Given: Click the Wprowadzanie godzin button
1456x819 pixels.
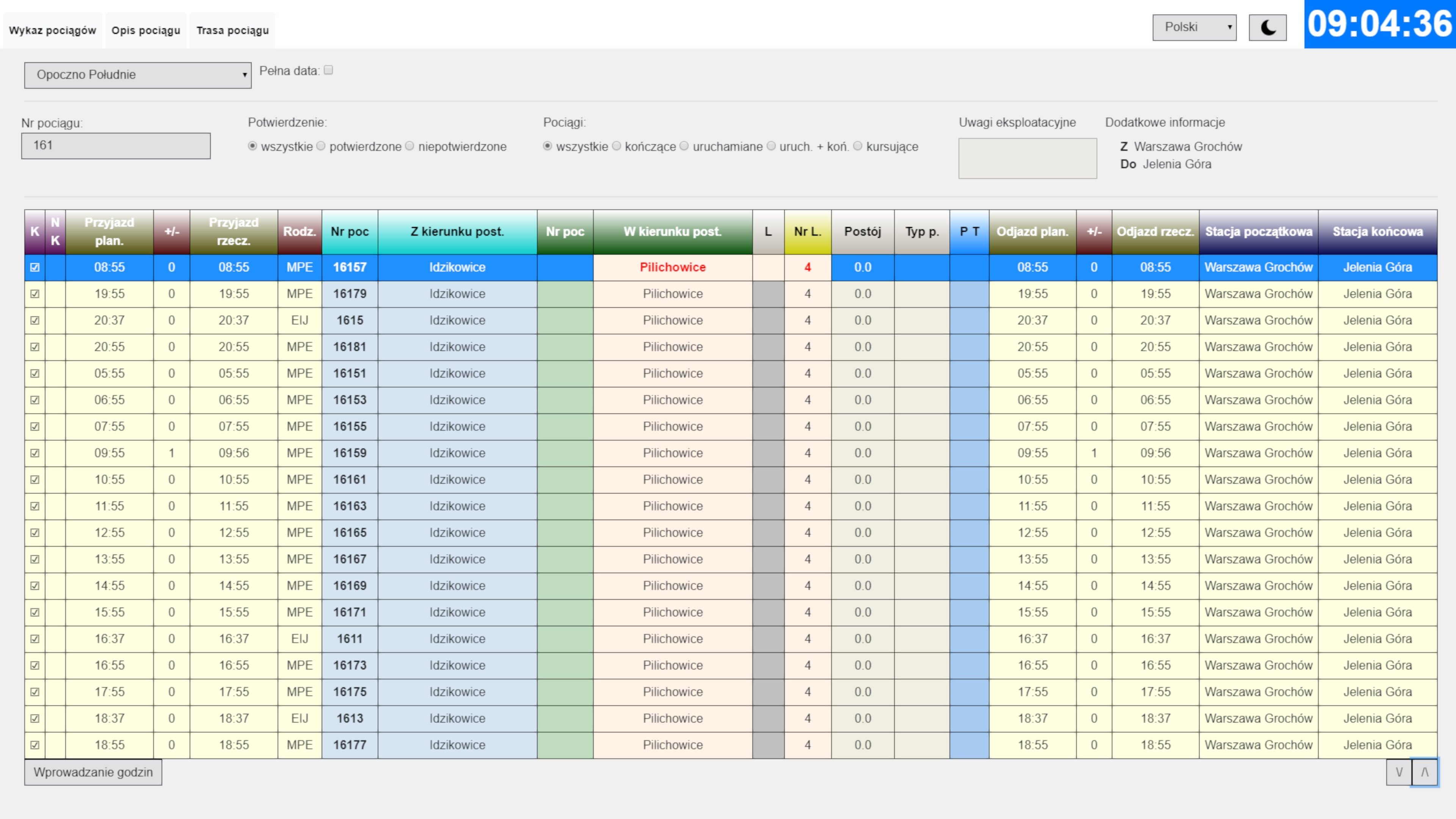Looking at the screenshot, I should (x=93, y=772).
